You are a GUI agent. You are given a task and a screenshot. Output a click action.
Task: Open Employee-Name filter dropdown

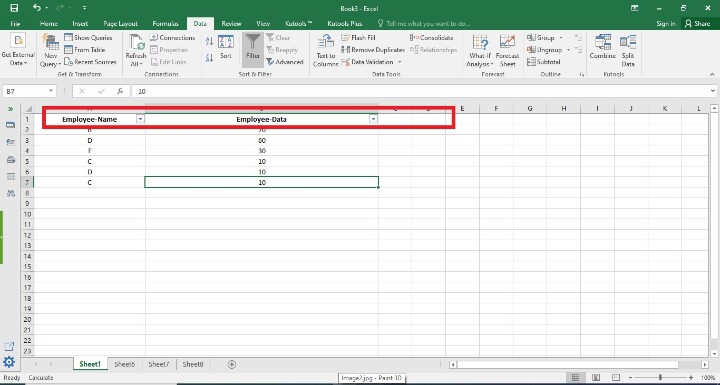coord(141,119)
